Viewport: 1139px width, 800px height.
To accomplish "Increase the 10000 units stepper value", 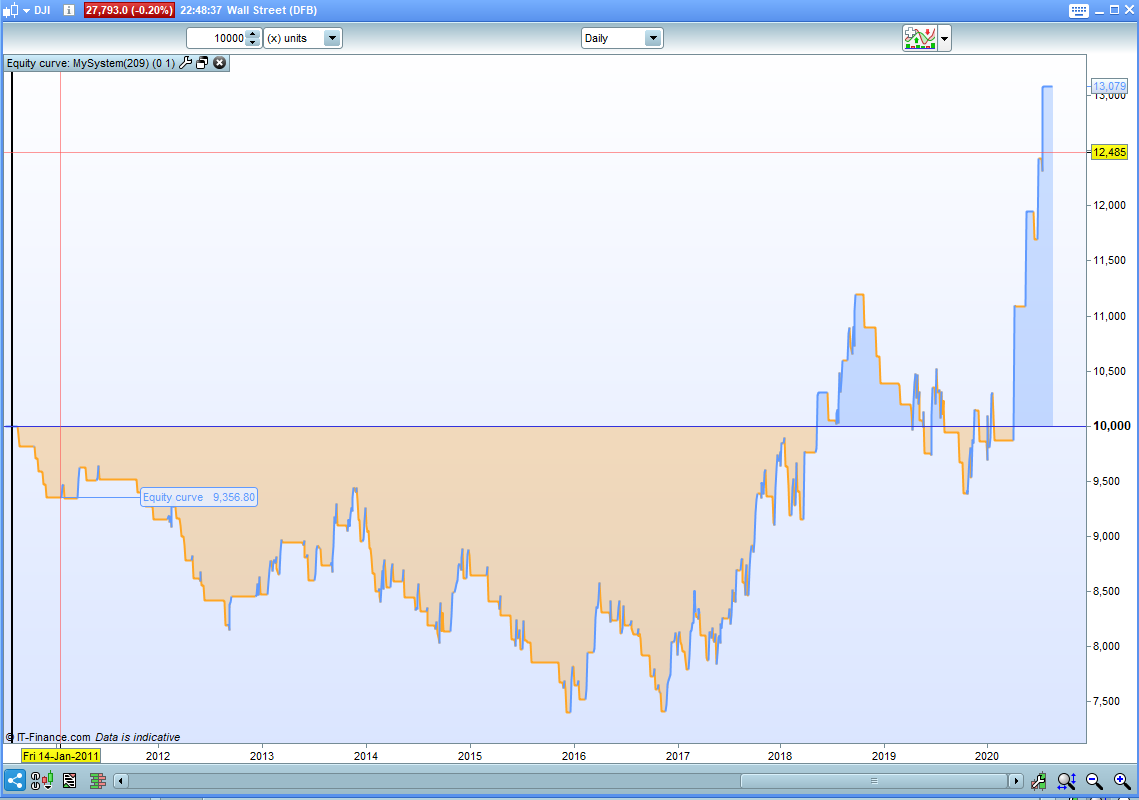I will (x=253, y=33).
